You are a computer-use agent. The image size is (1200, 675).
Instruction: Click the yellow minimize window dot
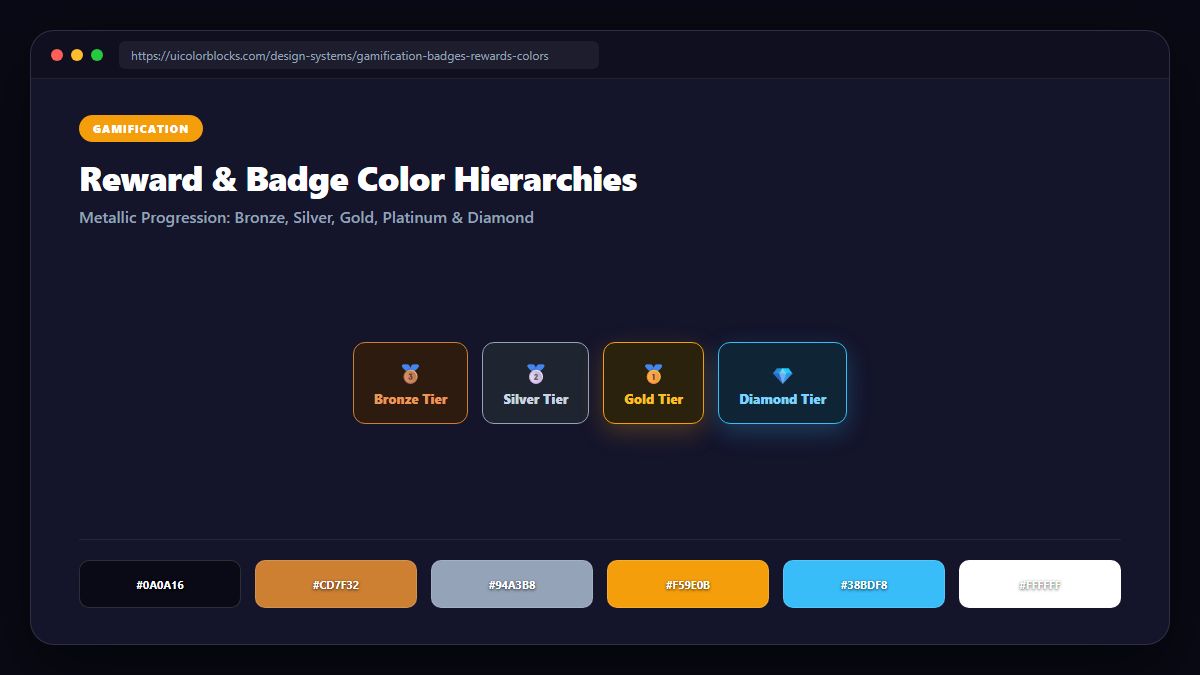[x=77, y=55]
